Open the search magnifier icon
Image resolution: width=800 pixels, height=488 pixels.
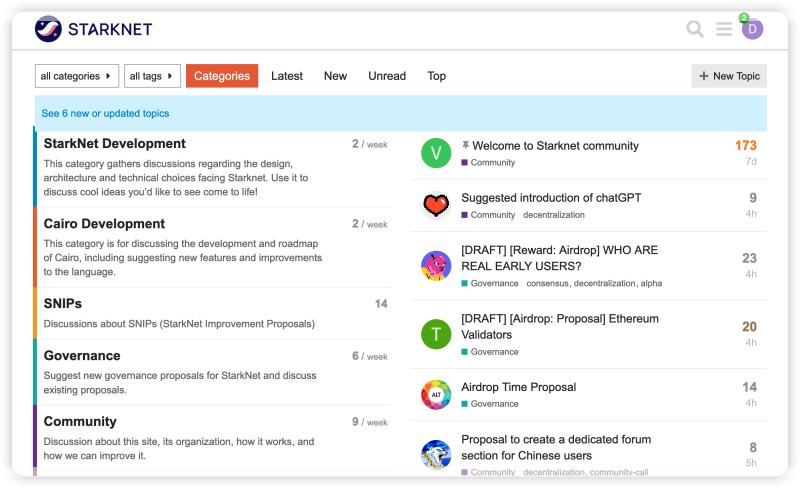[695, 29]
